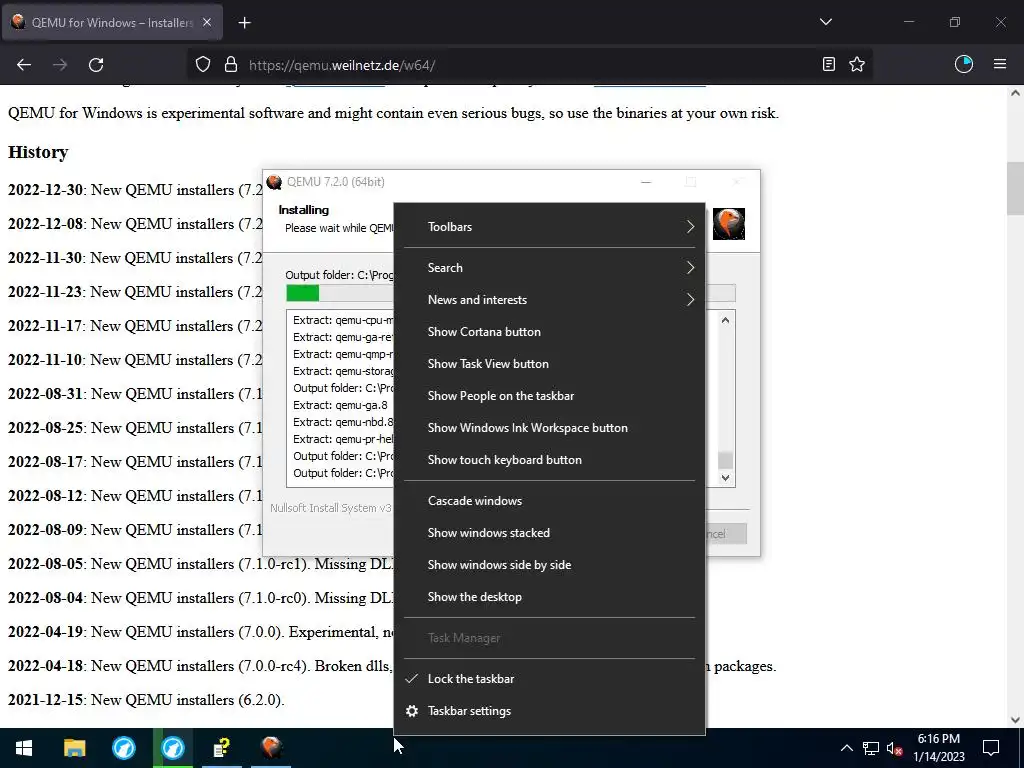Click installer log scroll up arrow
This screenshot has width=1024, height=768.
[726, 320]
